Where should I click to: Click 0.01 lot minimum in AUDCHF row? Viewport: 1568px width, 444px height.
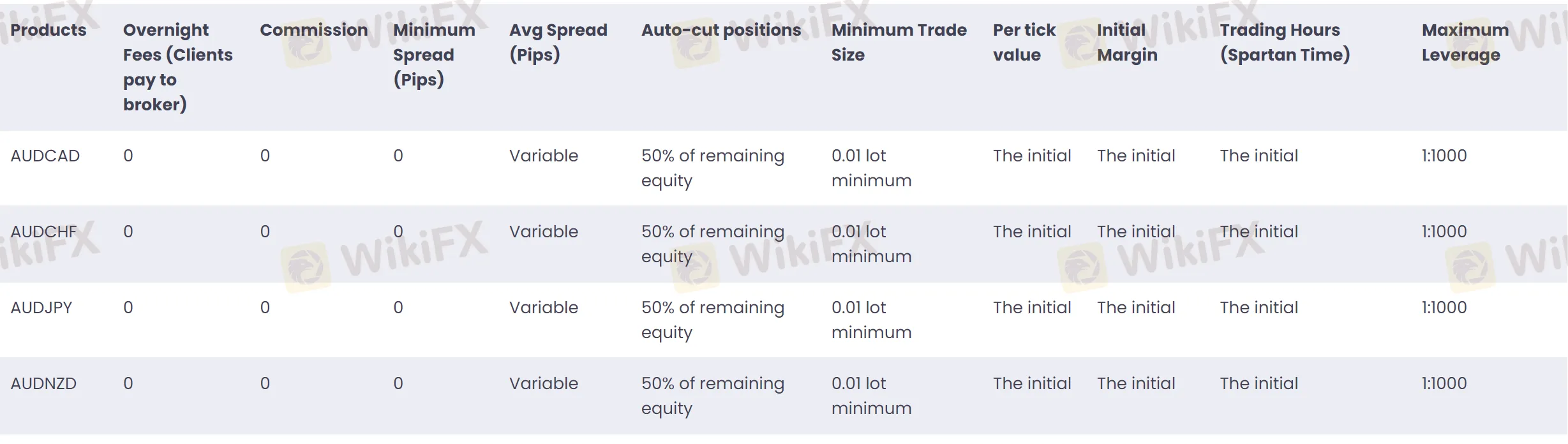pos(871,244)
